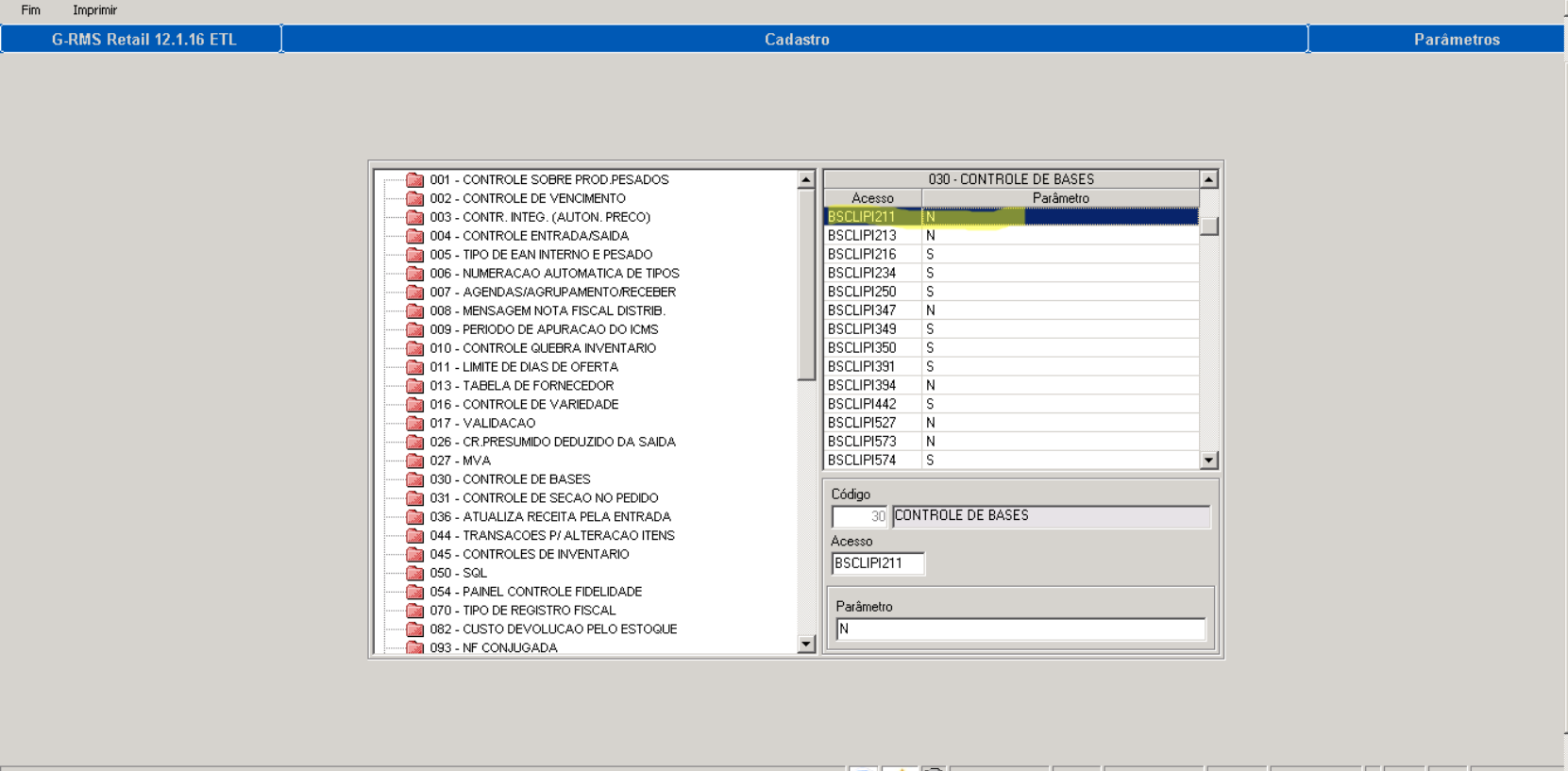
Task: Select row BSCLIPI213 in access table
Action: [x=1011, y=236]
